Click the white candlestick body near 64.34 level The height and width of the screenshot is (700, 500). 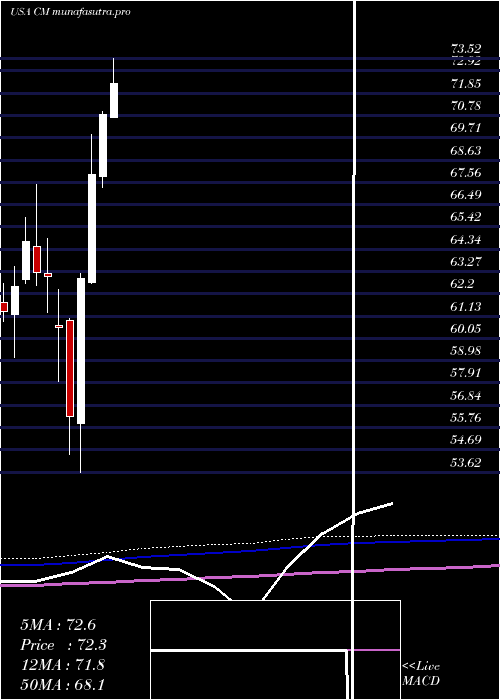click(x=26, y=260)
